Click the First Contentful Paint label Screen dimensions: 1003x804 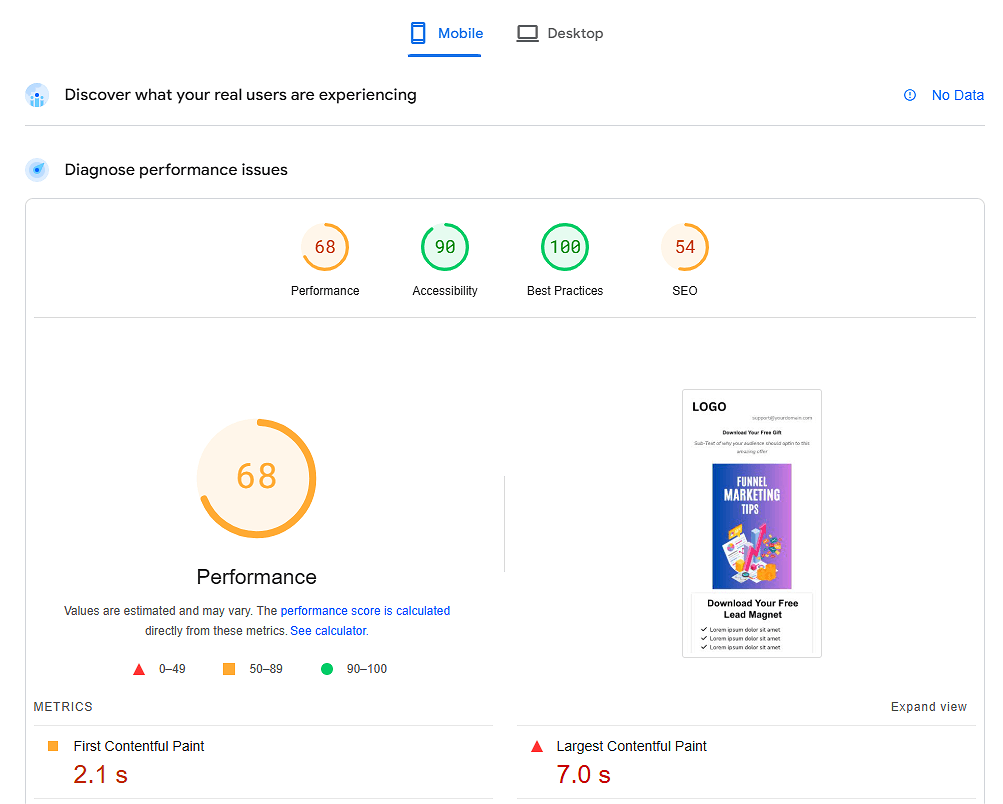click(x=139, y=746)
